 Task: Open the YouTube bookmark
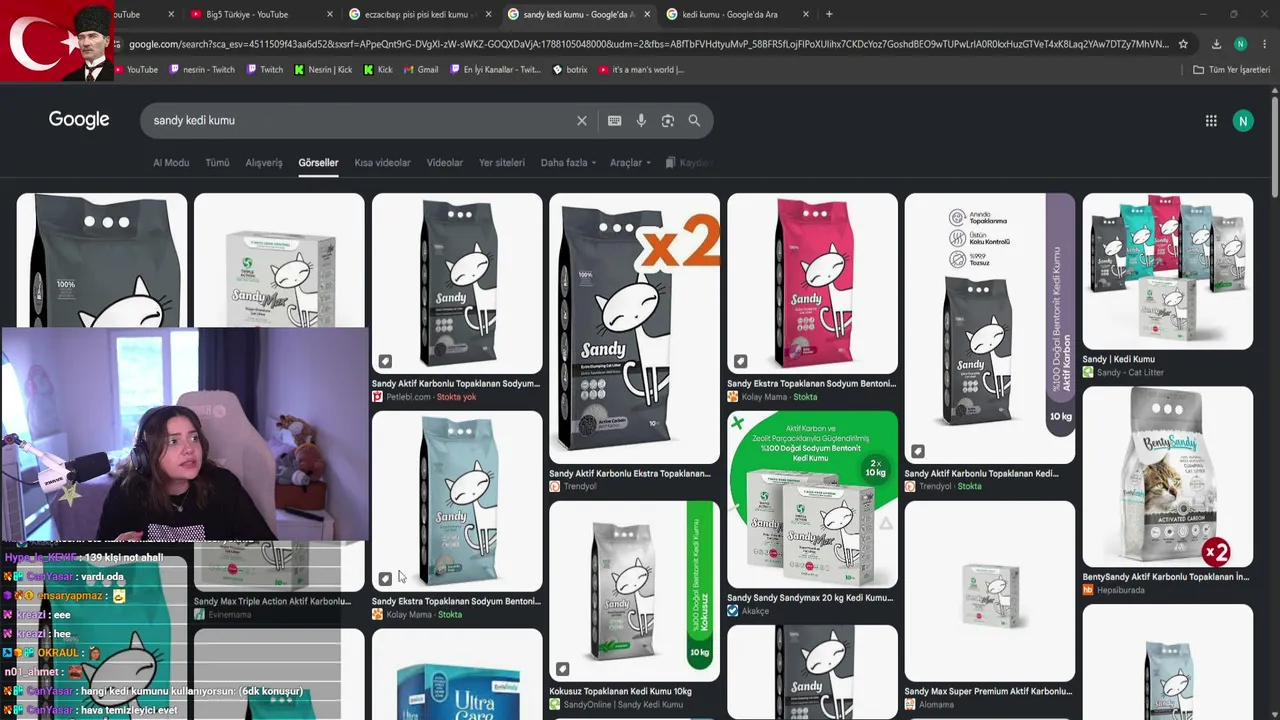coord(136,70)
